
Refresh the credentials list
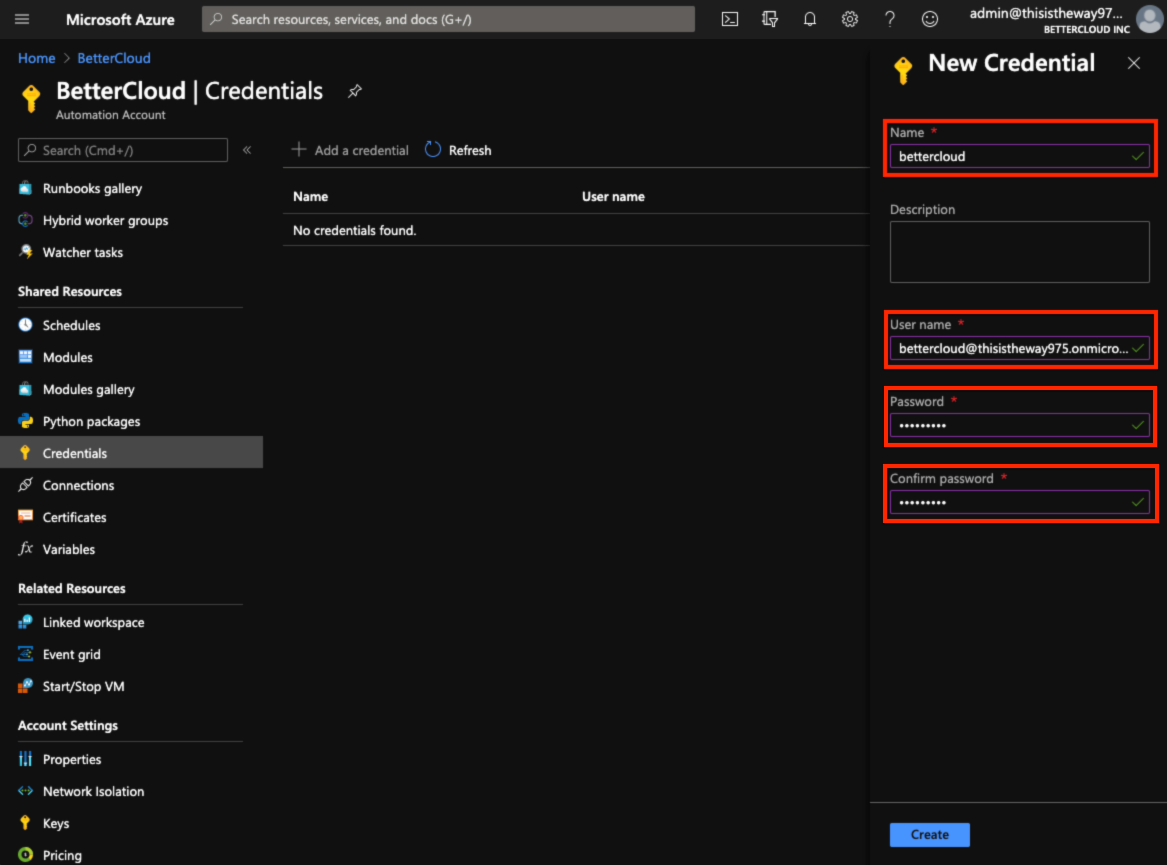tap(457, 150)
